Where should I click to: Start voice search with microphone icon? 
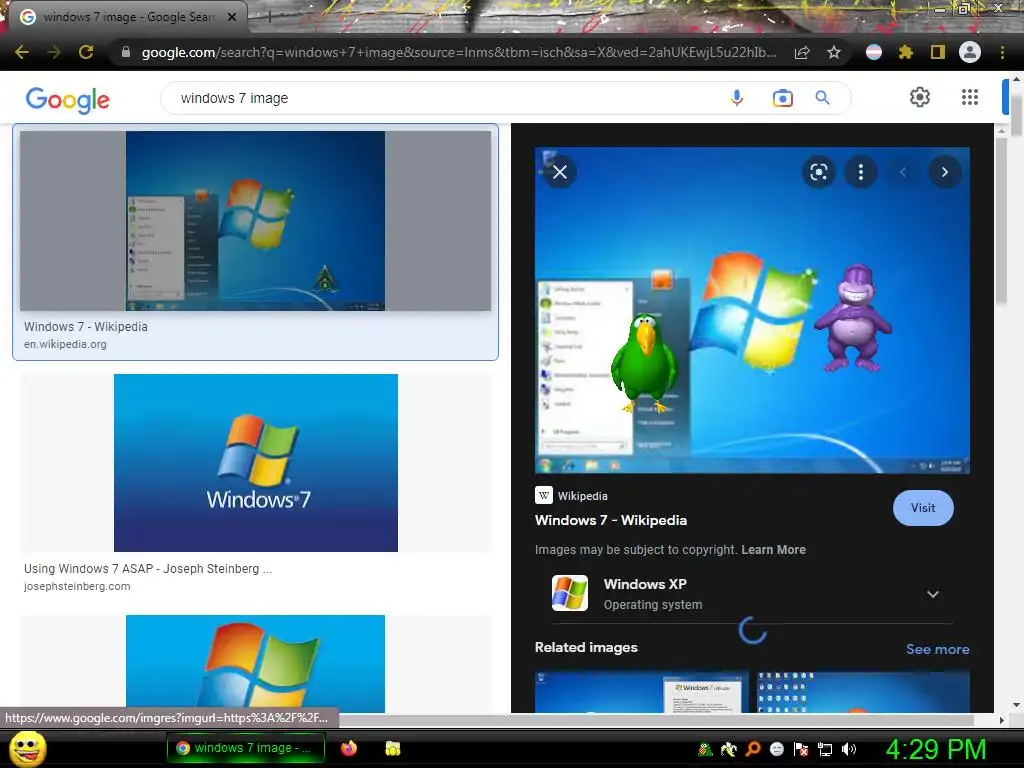pos(737,98)
